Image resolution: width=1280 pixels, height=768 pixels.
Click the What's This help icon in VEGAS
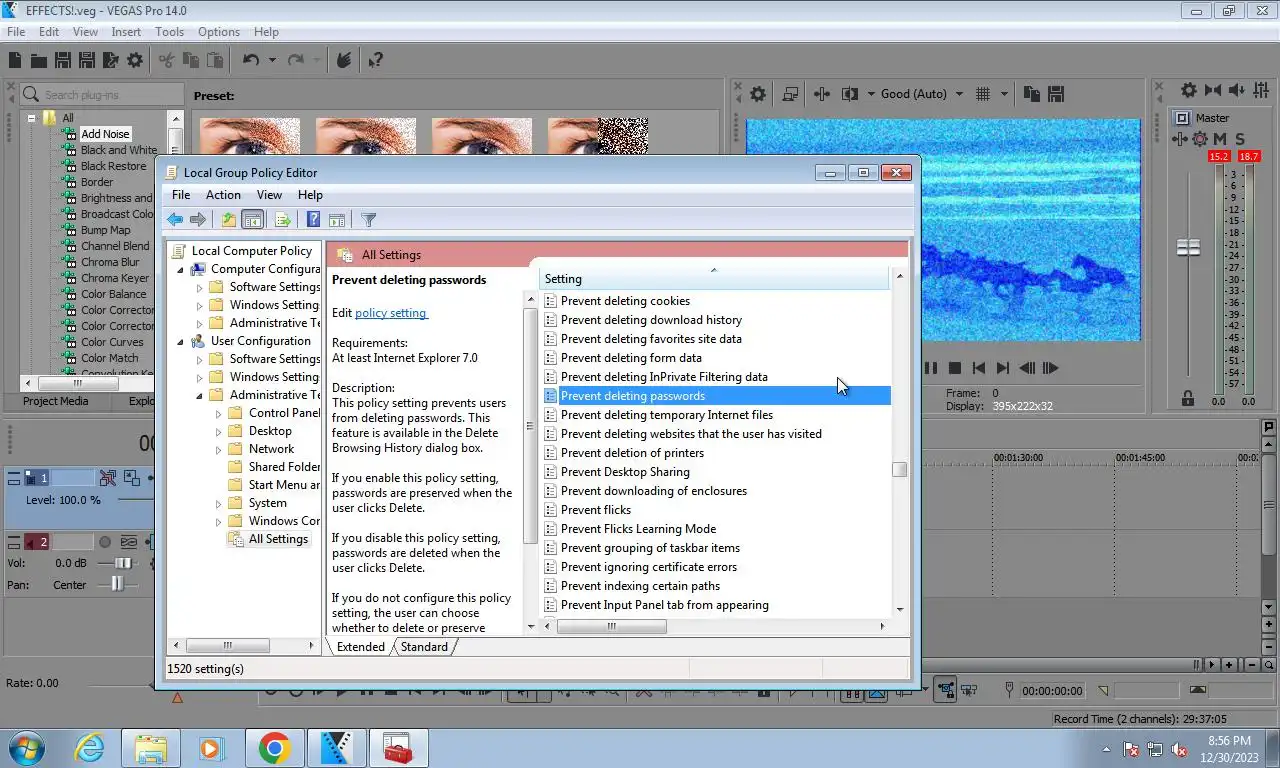[375, 60]
